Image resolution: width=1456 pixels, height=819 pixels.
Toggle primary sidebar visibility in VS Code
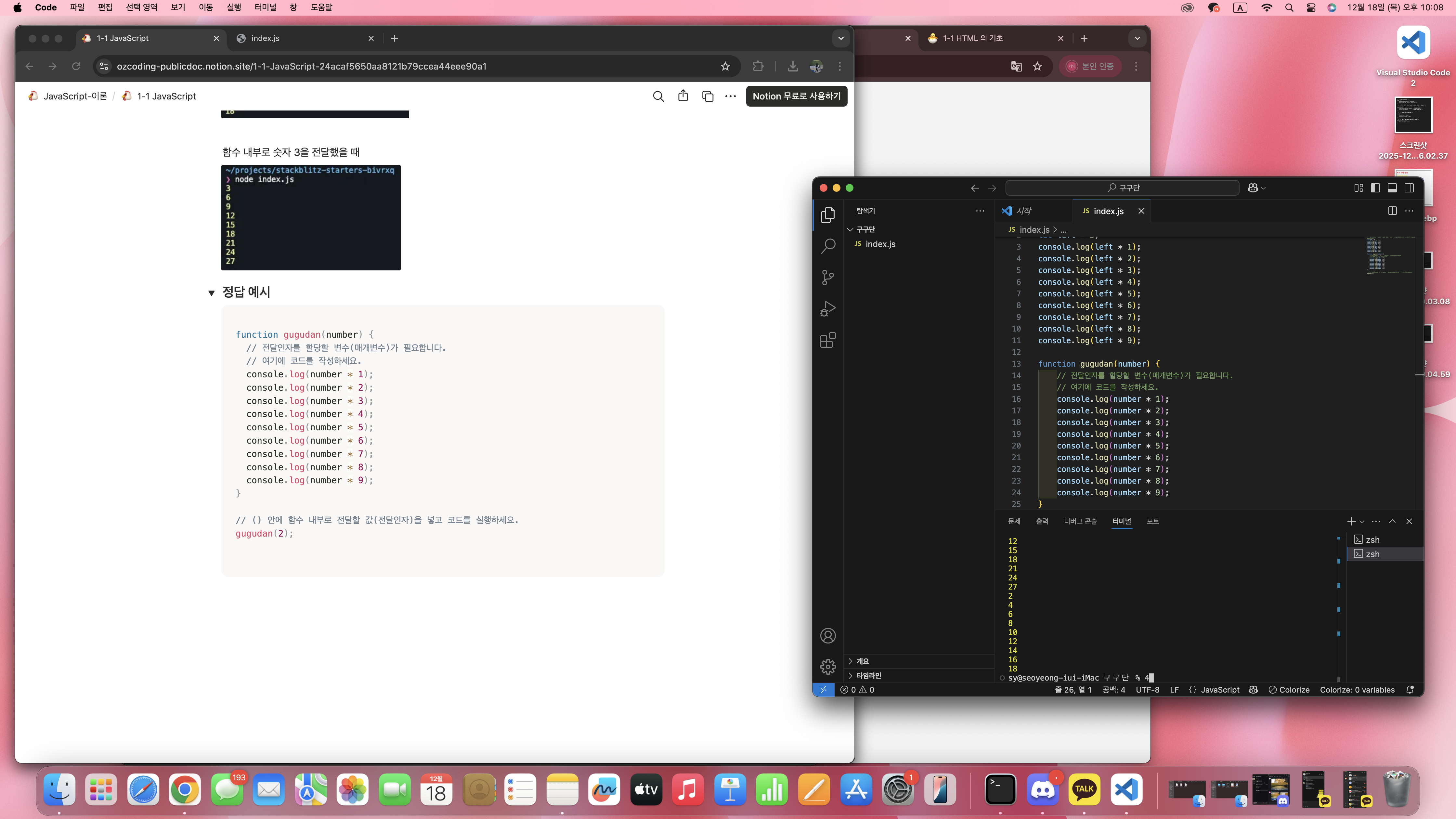point(1375,188)
